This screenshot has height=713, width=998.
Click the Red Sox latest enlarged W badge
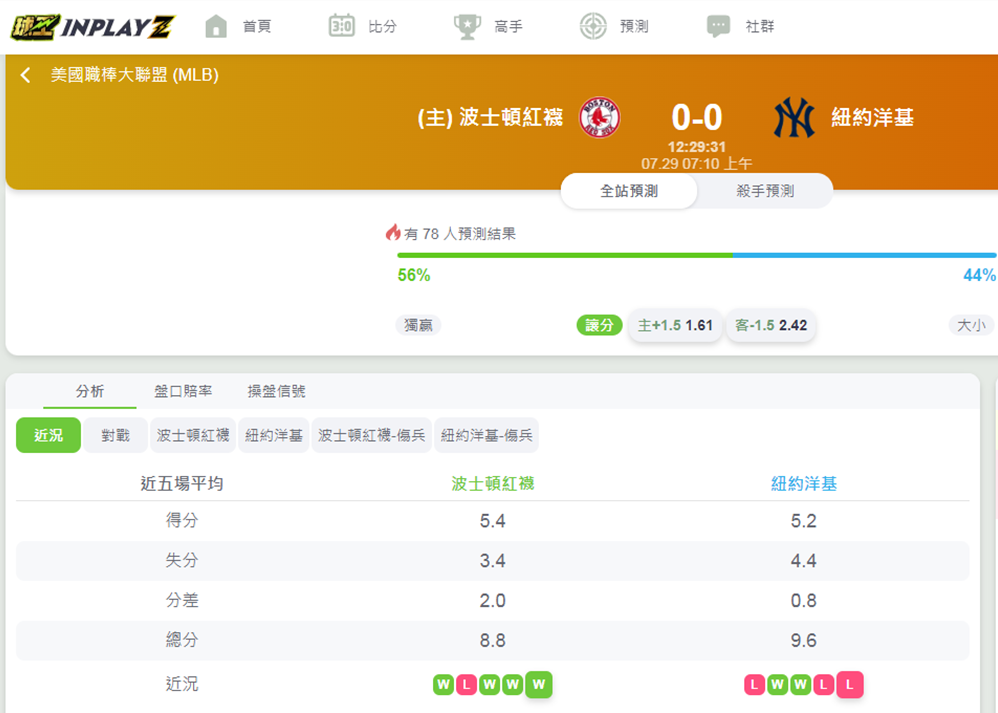(539, 684)
